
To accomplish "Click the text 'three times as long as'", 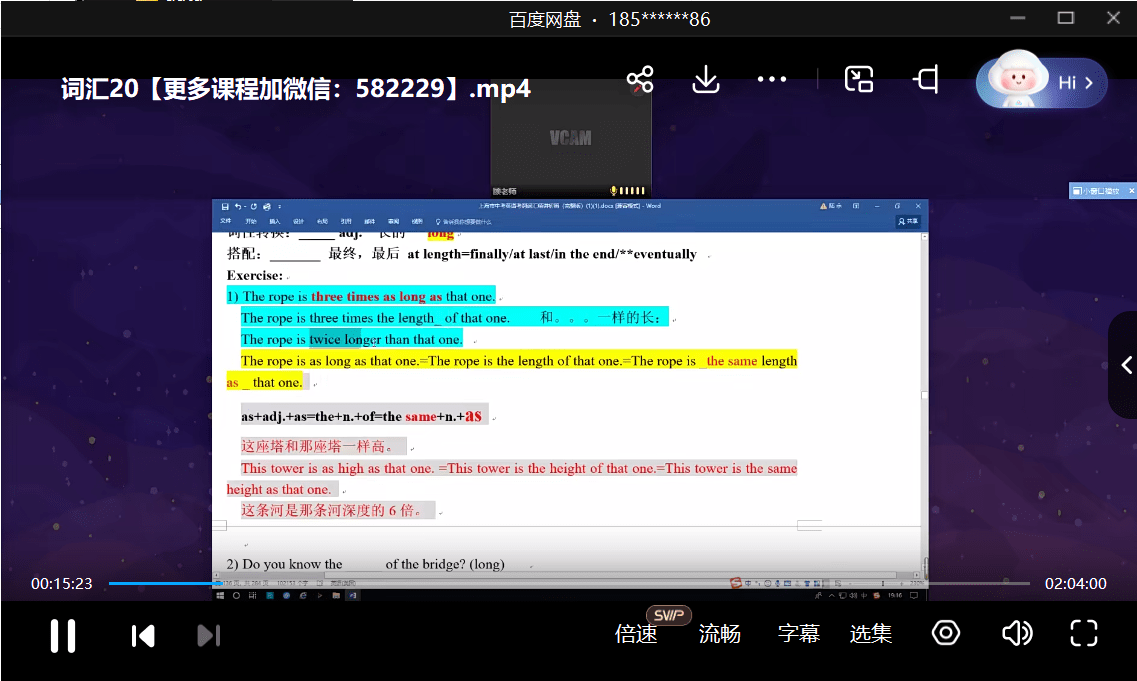I will 376,297.
